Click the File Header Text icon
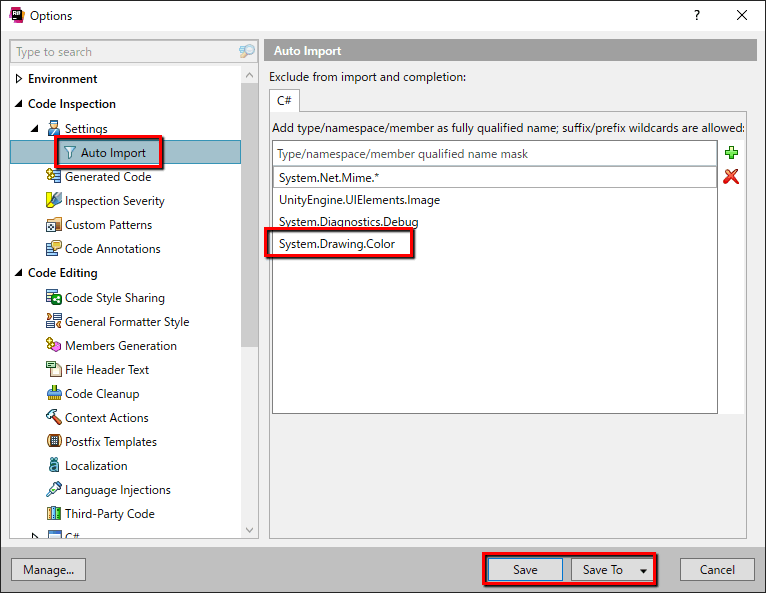Image resolution: width=766 pixels, height=593 pixels. click(x=53, y=369)
